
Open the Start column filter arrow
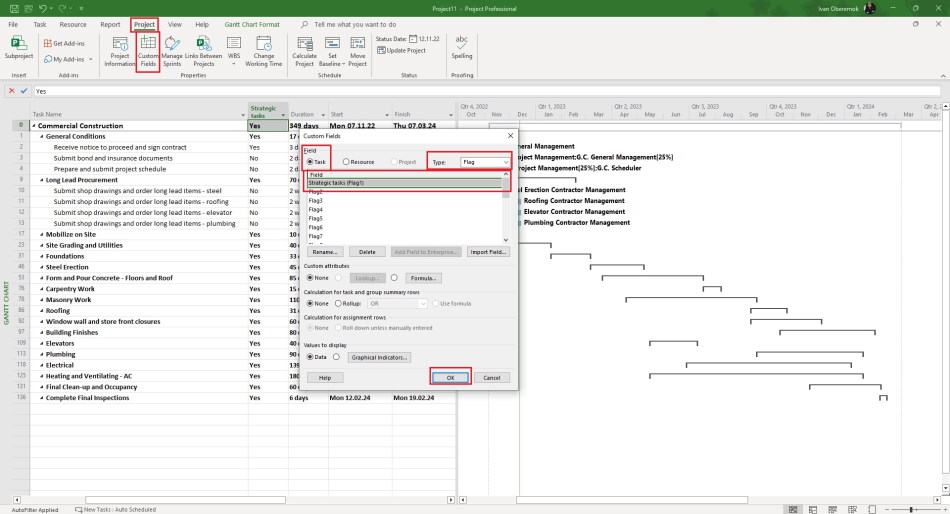(387, 115)
